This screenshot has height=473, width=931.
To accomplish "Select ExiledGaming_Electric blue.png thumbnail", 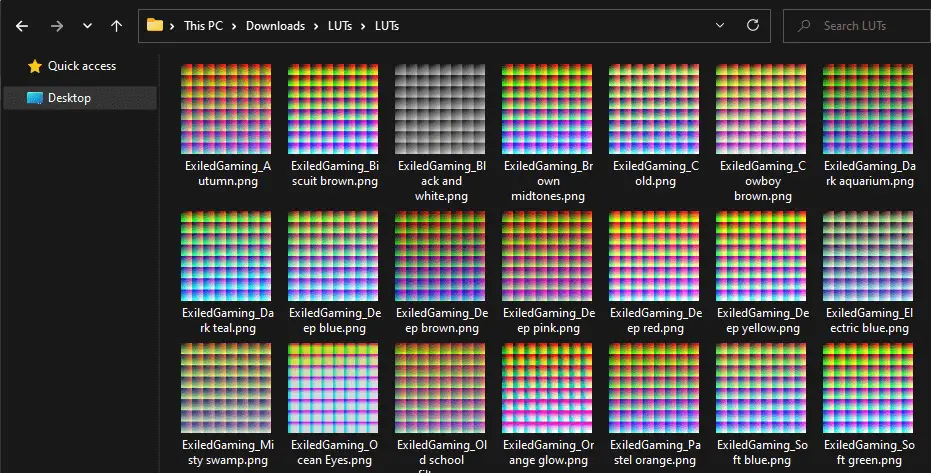I will click(868, 256).
